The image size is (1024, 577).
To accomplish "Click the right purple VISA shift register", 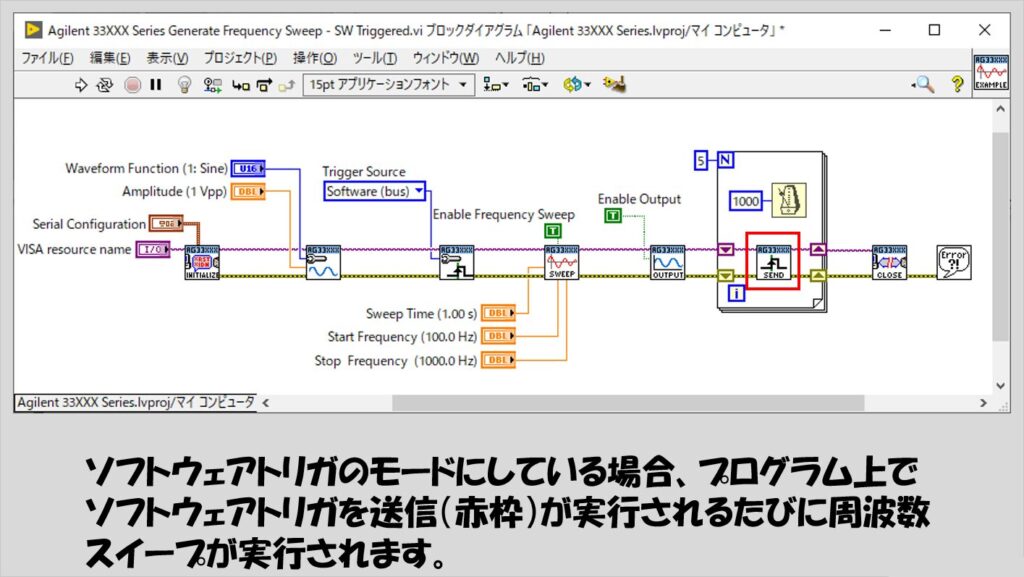I will tap(818, 249).
